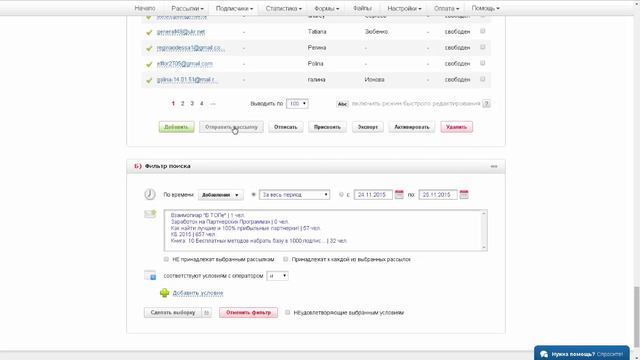Enable НЕ принадлежат выбранным рассылкам checkbox

pyautogui.click(x=166, y=259)
